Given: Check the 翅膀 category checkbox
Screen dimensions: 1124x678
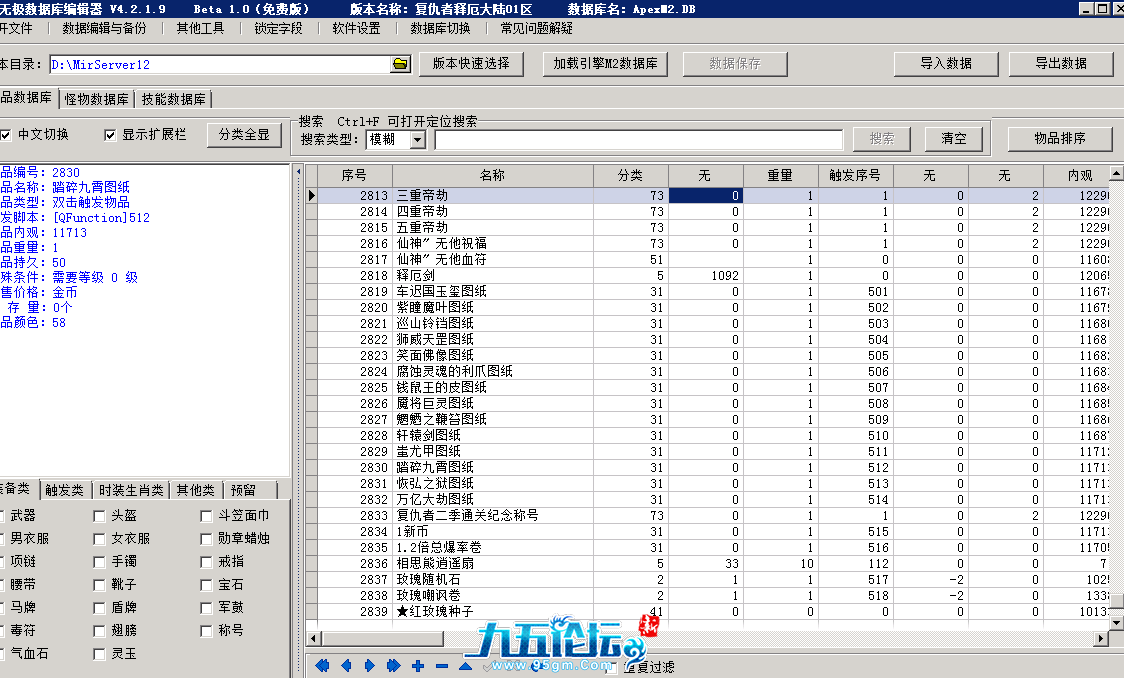Looking at the screenshot, I should click(x=99, y=631).
